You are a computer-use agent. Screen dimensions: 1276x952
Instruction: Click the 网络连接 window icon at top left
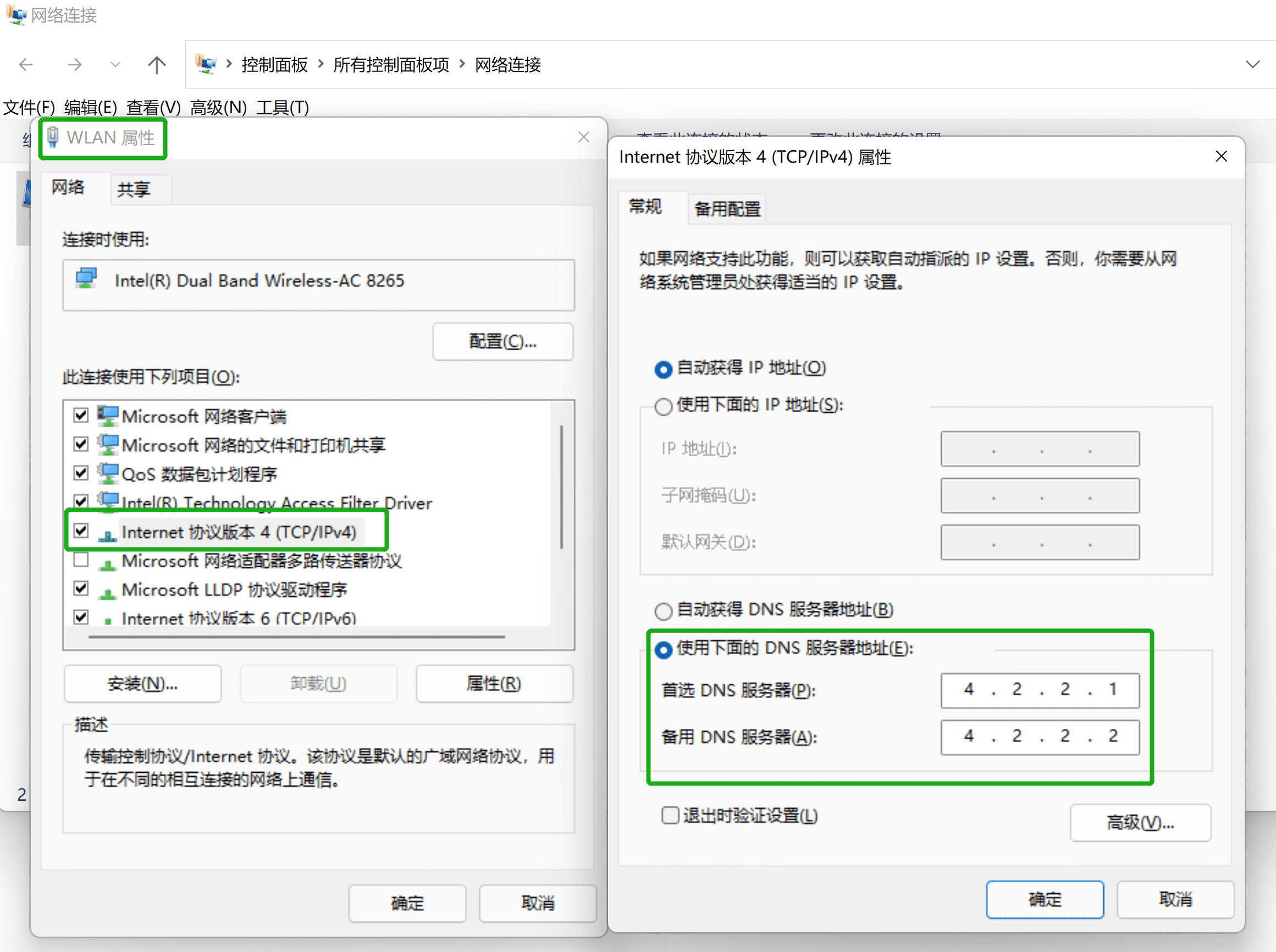click(x=15, y=15)
